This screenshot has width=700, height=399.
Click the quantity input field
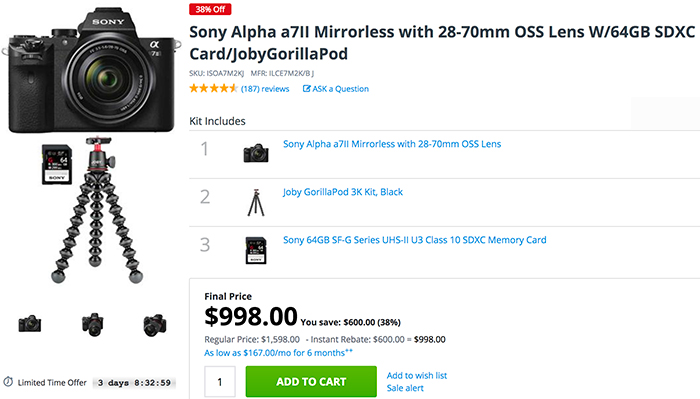[x=220, y=382]
